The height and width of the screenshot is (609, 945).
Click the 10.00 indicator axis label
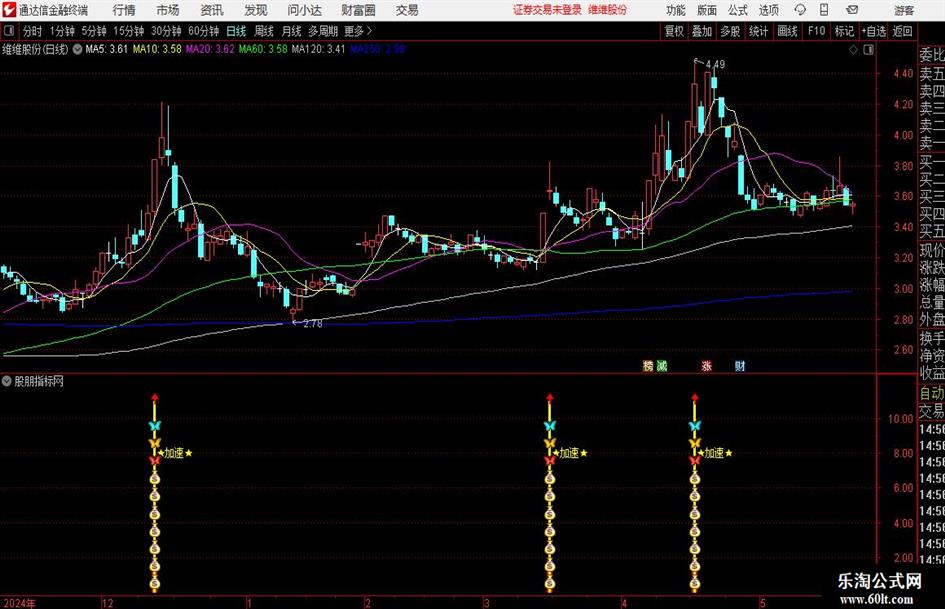(x=901, y=418)
